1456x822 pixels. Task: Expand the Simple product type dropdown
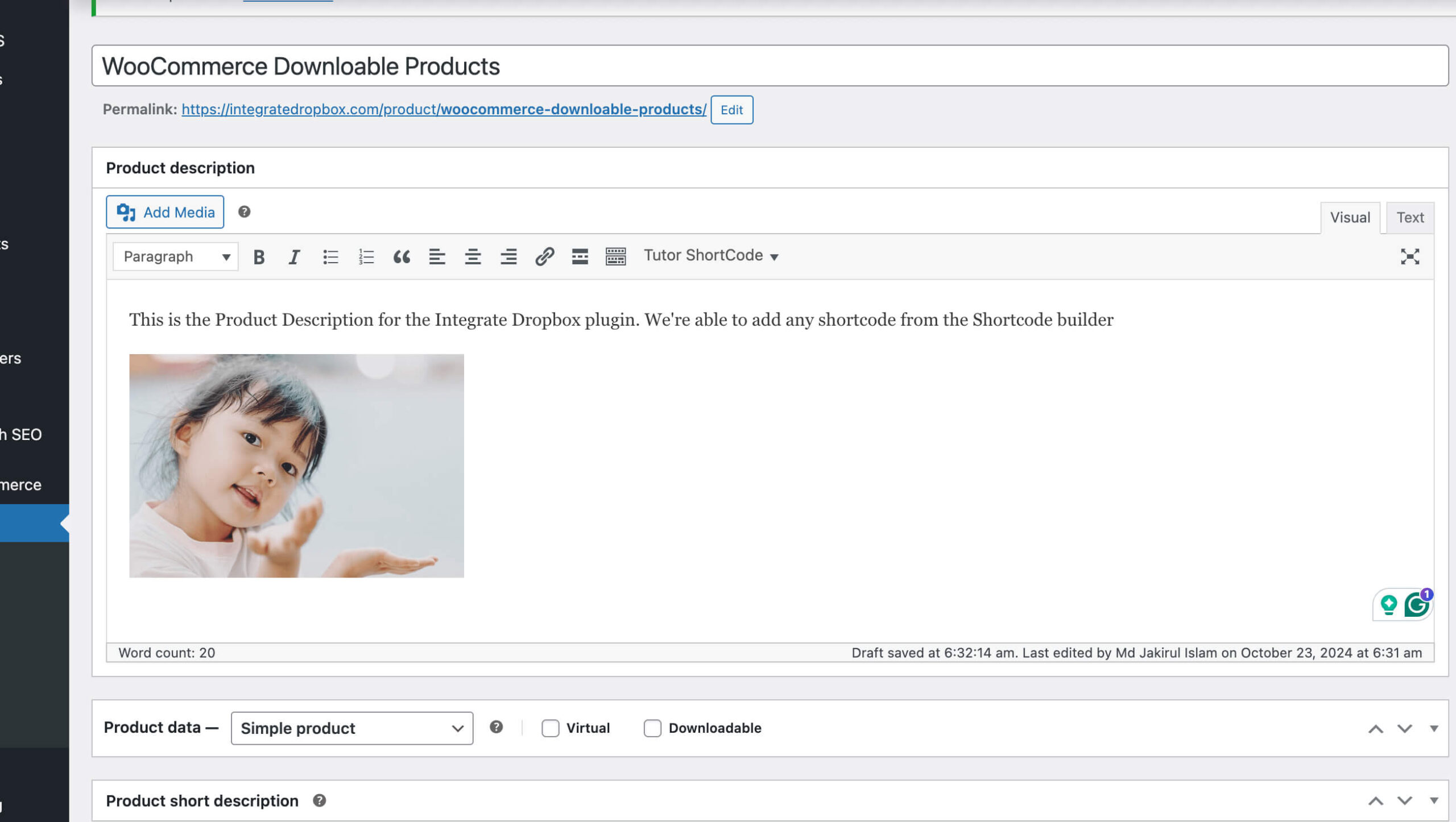[x=350, y=727]
